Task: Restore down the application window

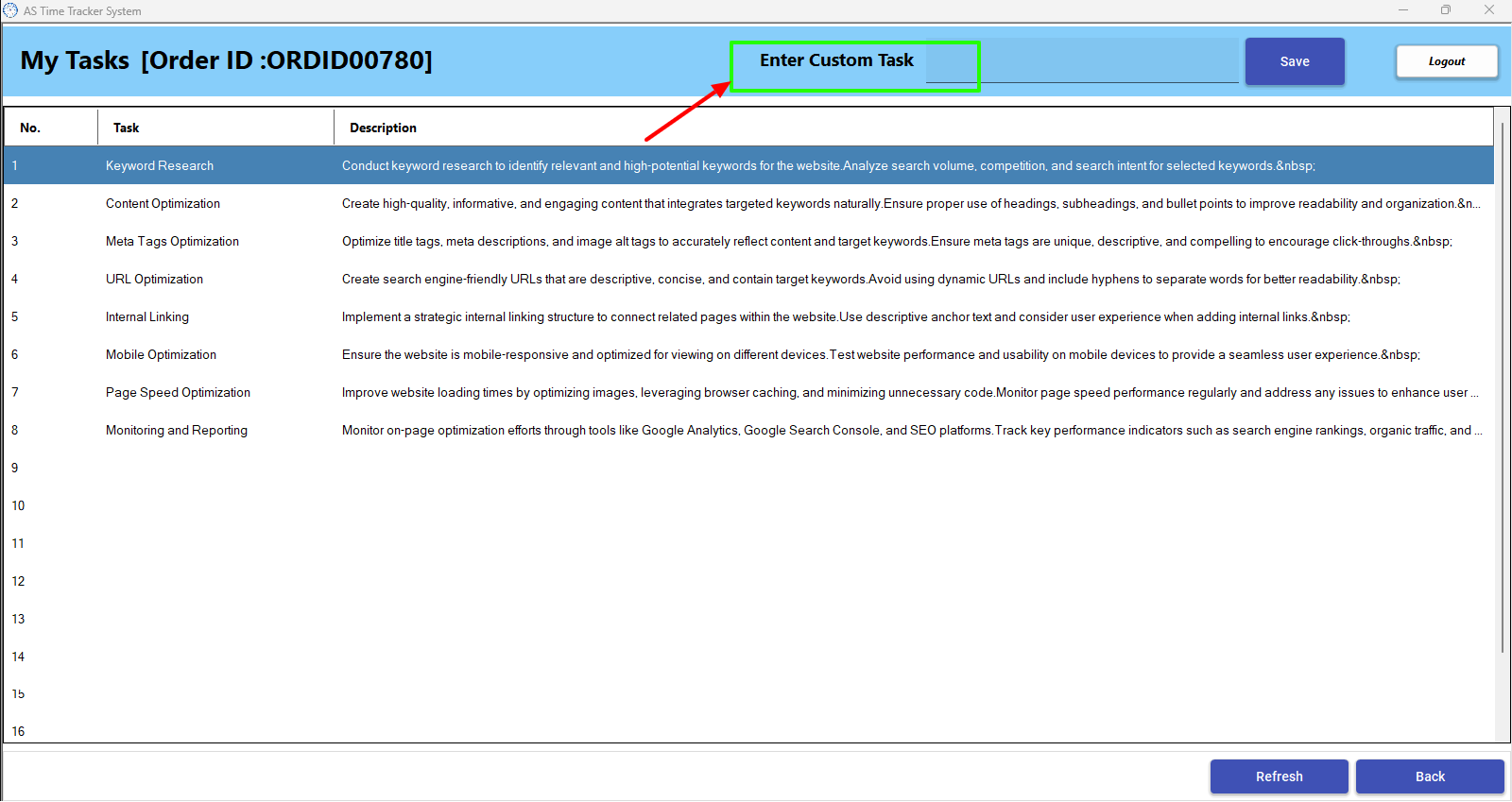Action: coord(1446,10)
